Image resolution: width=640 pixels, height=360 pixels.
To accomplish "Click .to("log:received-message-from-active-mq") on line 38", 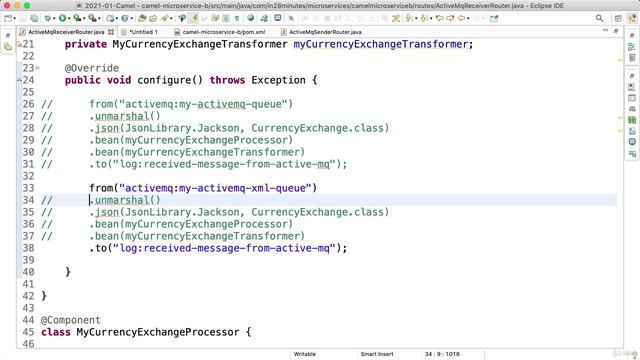I will click(218, 248).
